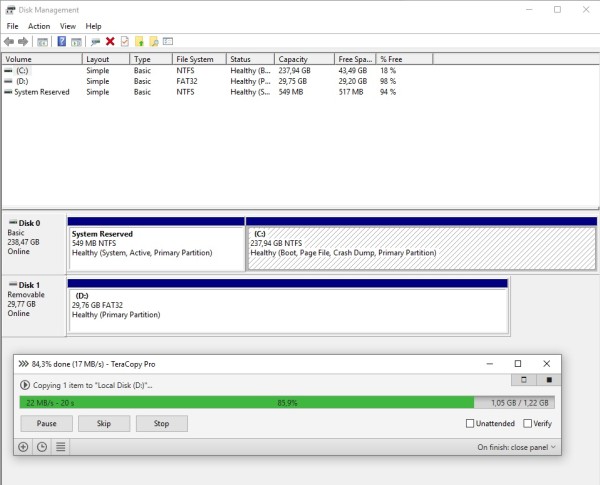Sort by the Status column header

[251, 59]
